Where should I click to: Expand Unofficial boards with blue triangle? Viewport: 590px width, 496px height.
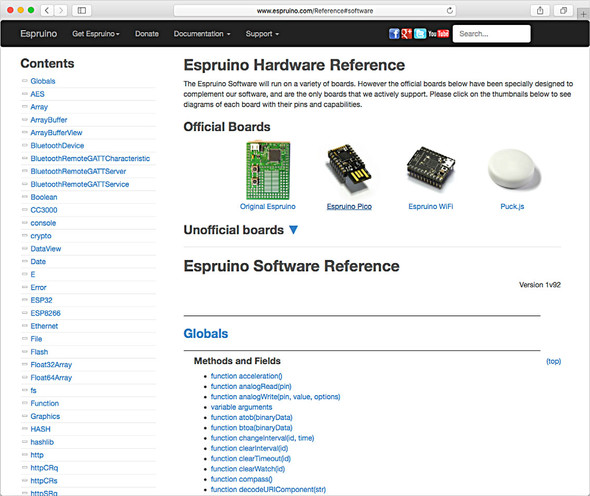pos(293,230)
